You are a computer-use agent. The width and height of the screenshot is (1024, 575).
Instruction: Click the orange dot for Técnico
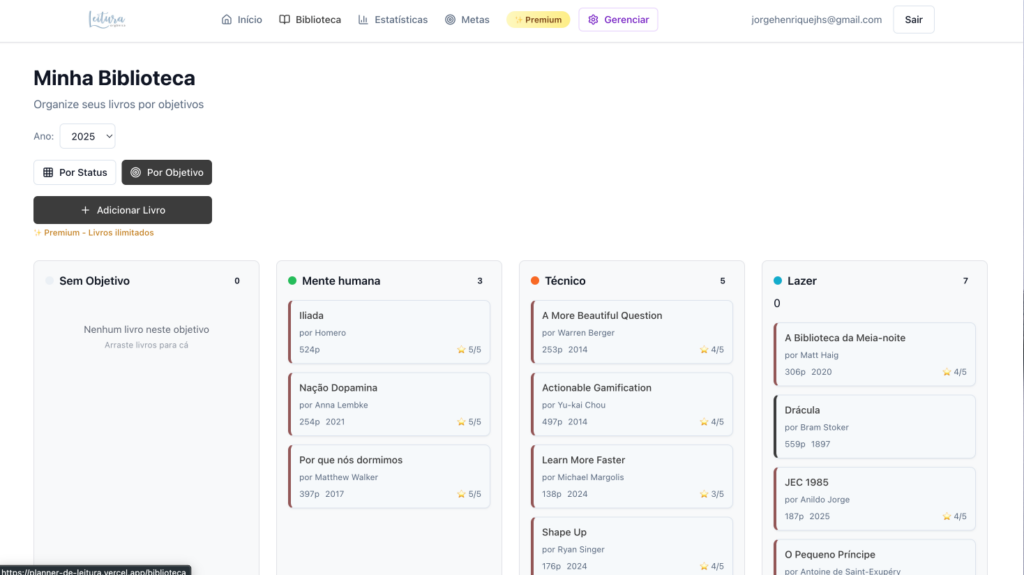(535, 281)
